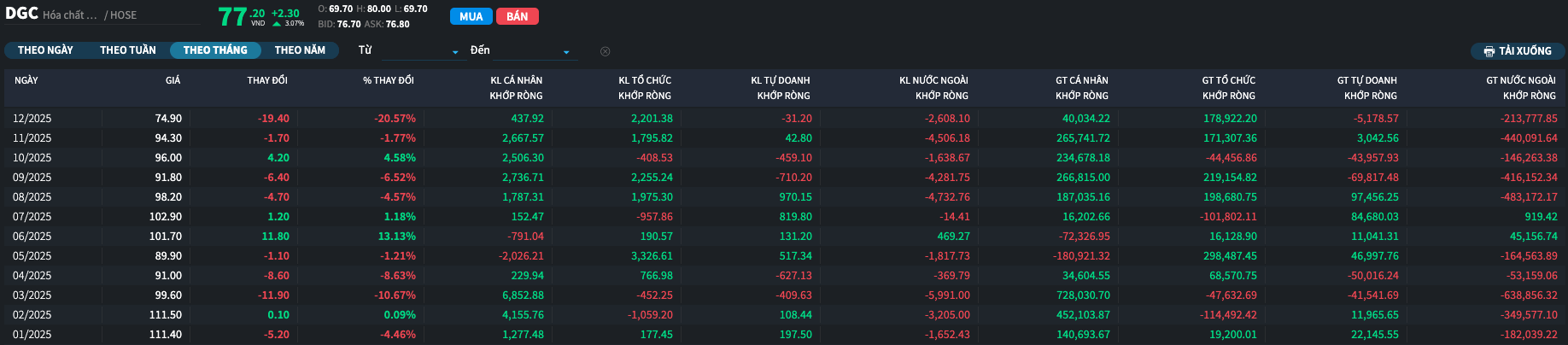Expand the Đến end date dropdown
This screenshot has width=1568, height=345.
(x=566, y=52)
